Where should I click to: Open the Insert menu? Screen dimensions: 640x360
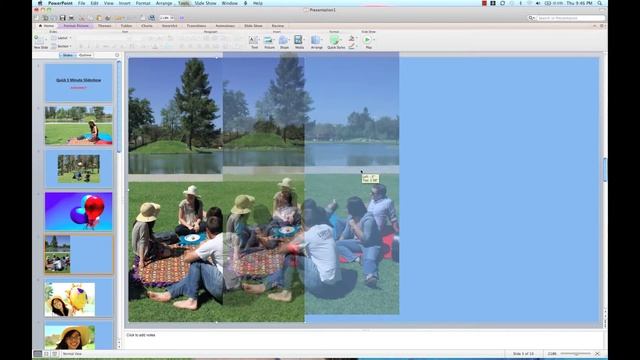[x=124, y=3]
